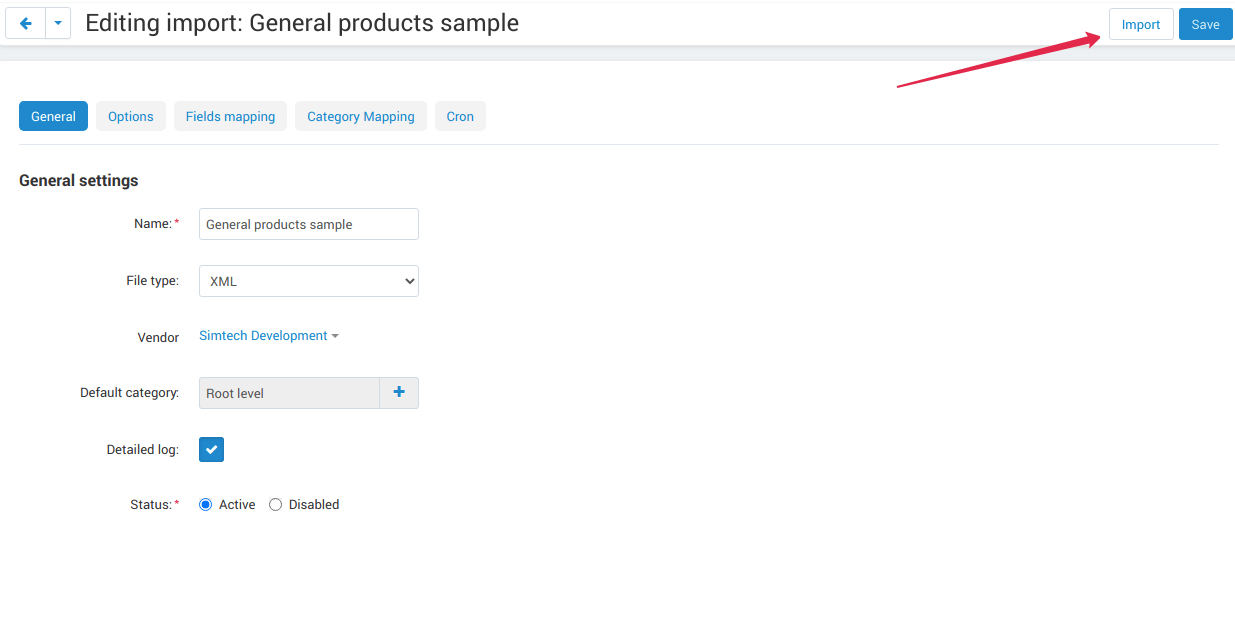
Task: Open the Fields mapping tab
Action: tap(230, 117)
